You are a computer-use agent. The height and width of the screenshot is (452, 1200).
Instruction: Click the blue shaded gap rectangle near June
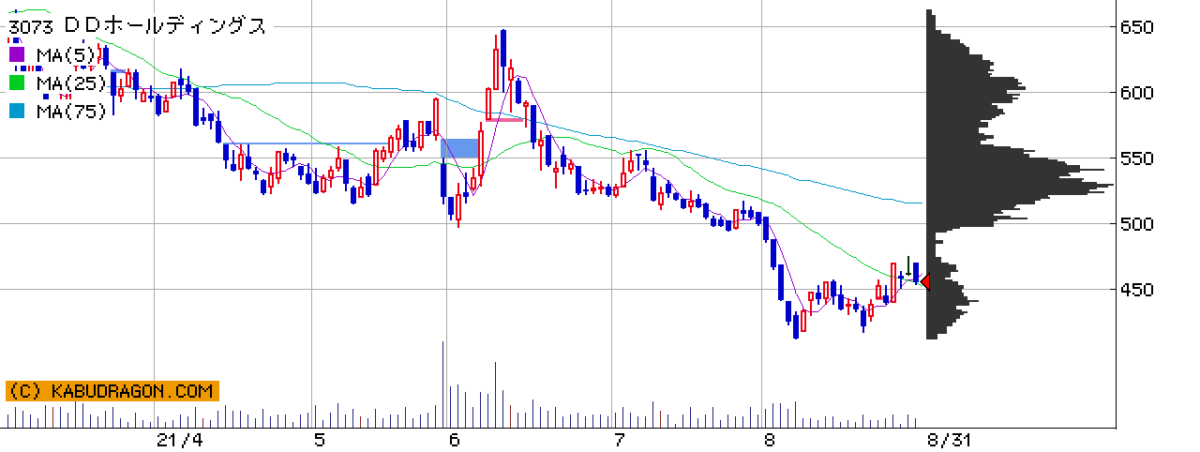(460, 148)
